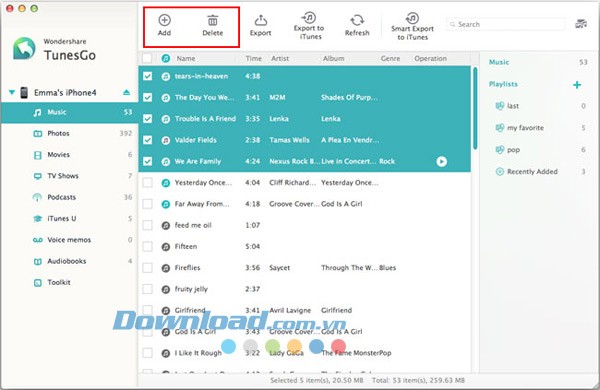
Task: Click artist Saycet in Fireflies row
Action: (x=280, y=268)
